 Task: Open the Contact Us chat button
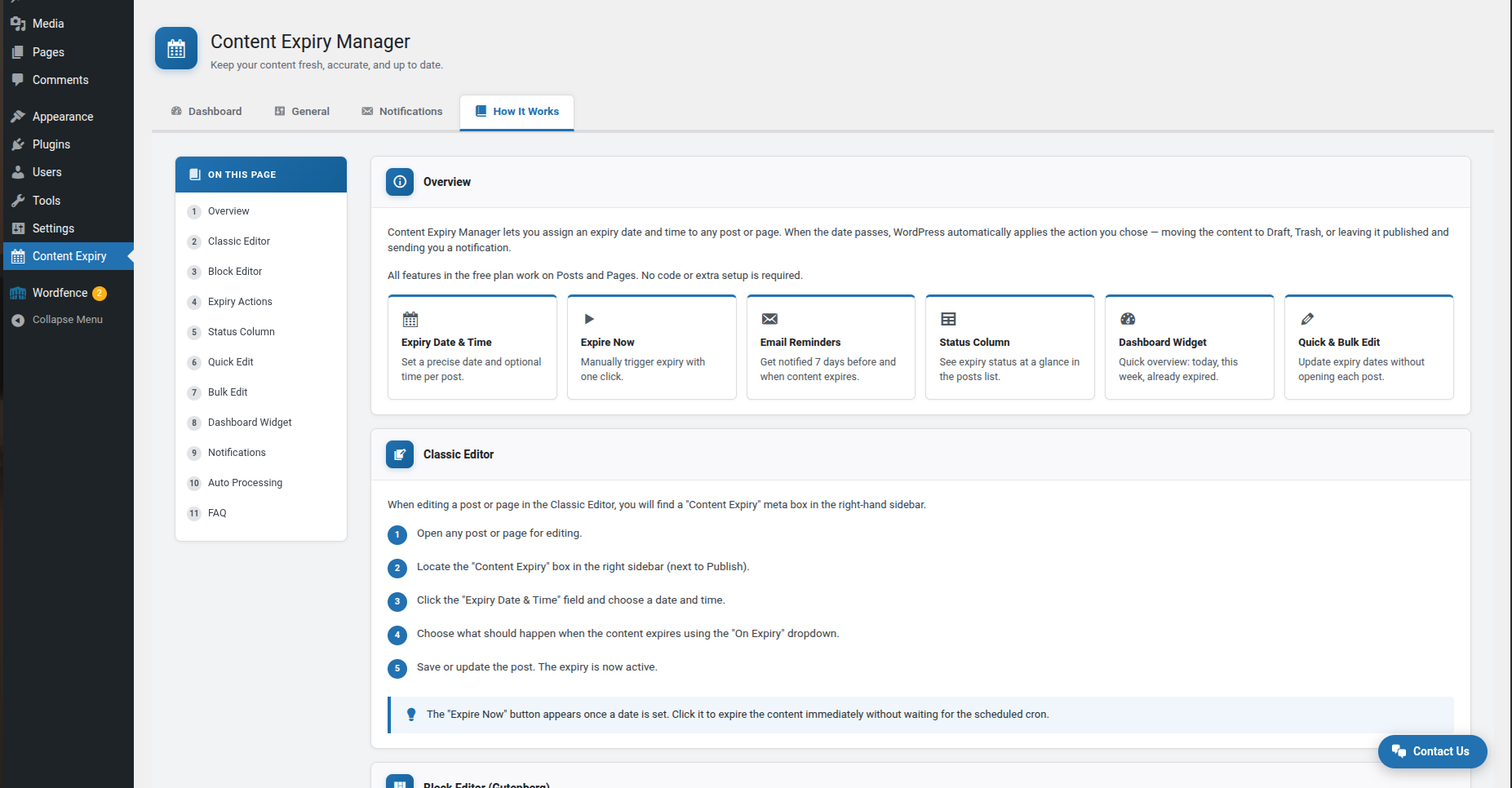pyautogui.click(x=1432, y=751)
